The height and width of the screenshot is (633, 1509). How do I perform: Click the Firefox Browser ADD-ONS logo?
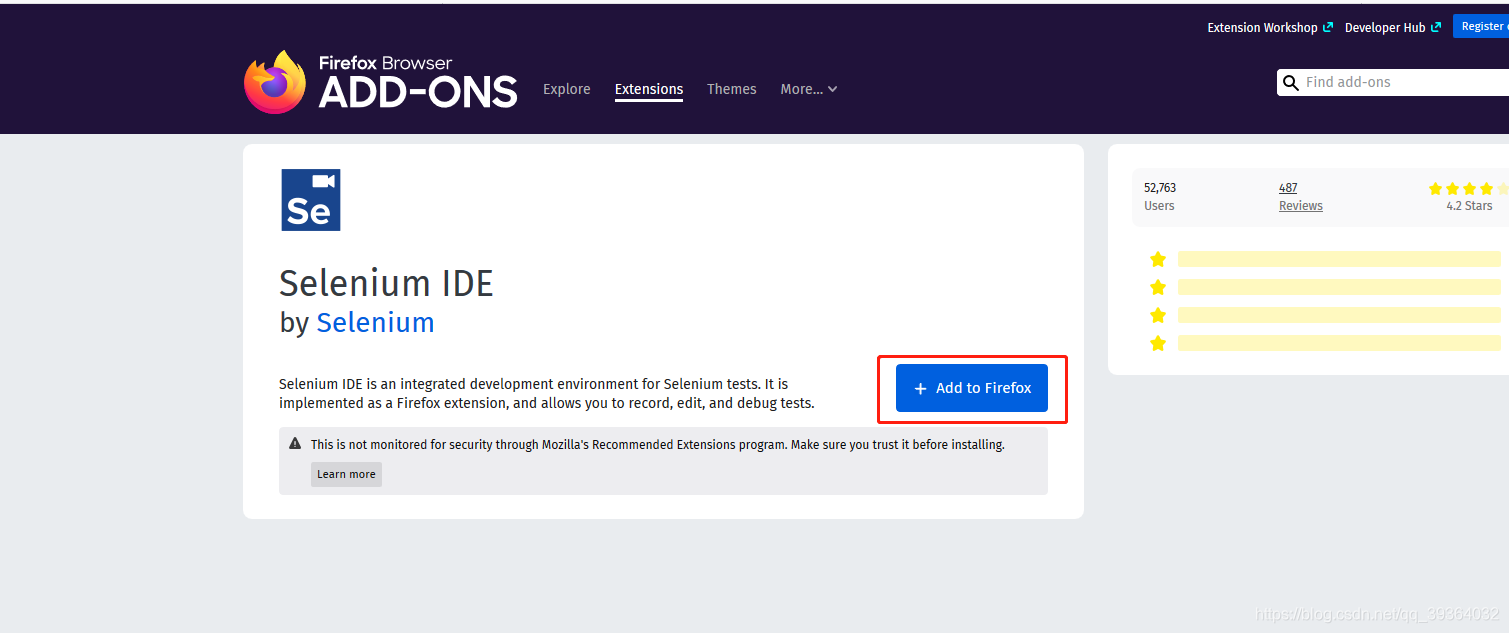point(380,82)
